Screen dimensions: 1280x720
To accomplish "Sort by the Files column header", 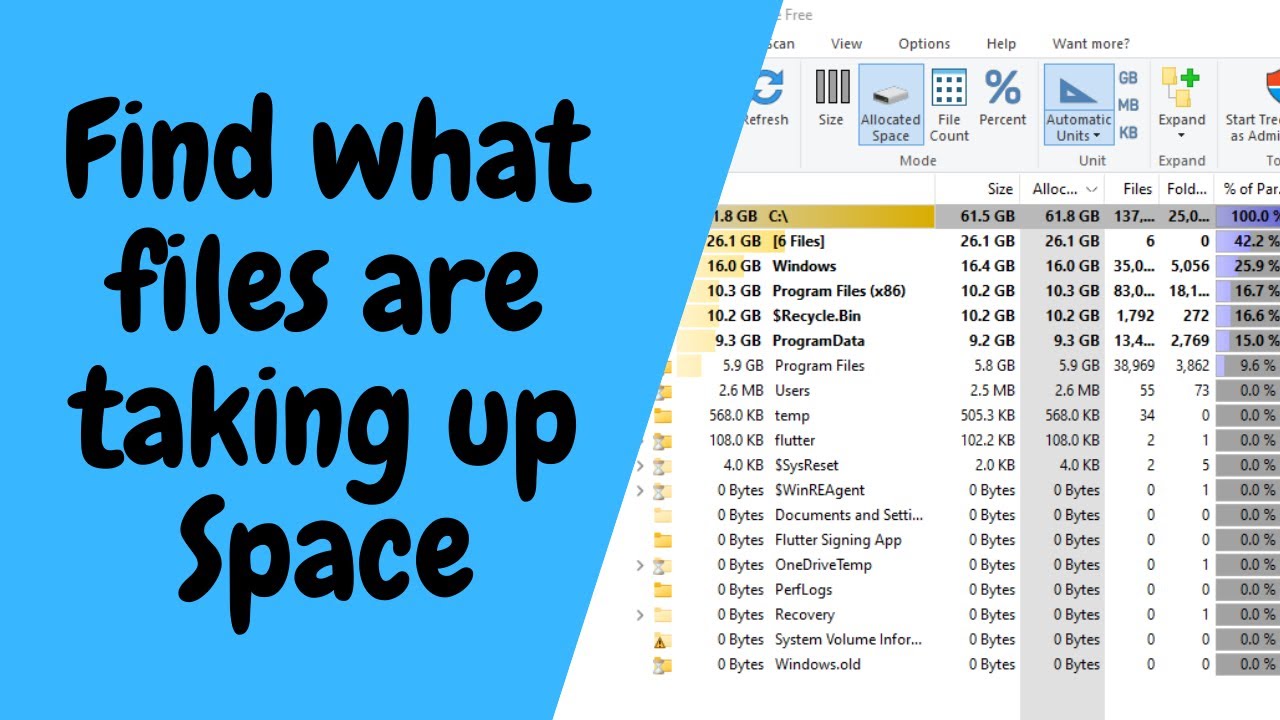I will point(1132,188).
